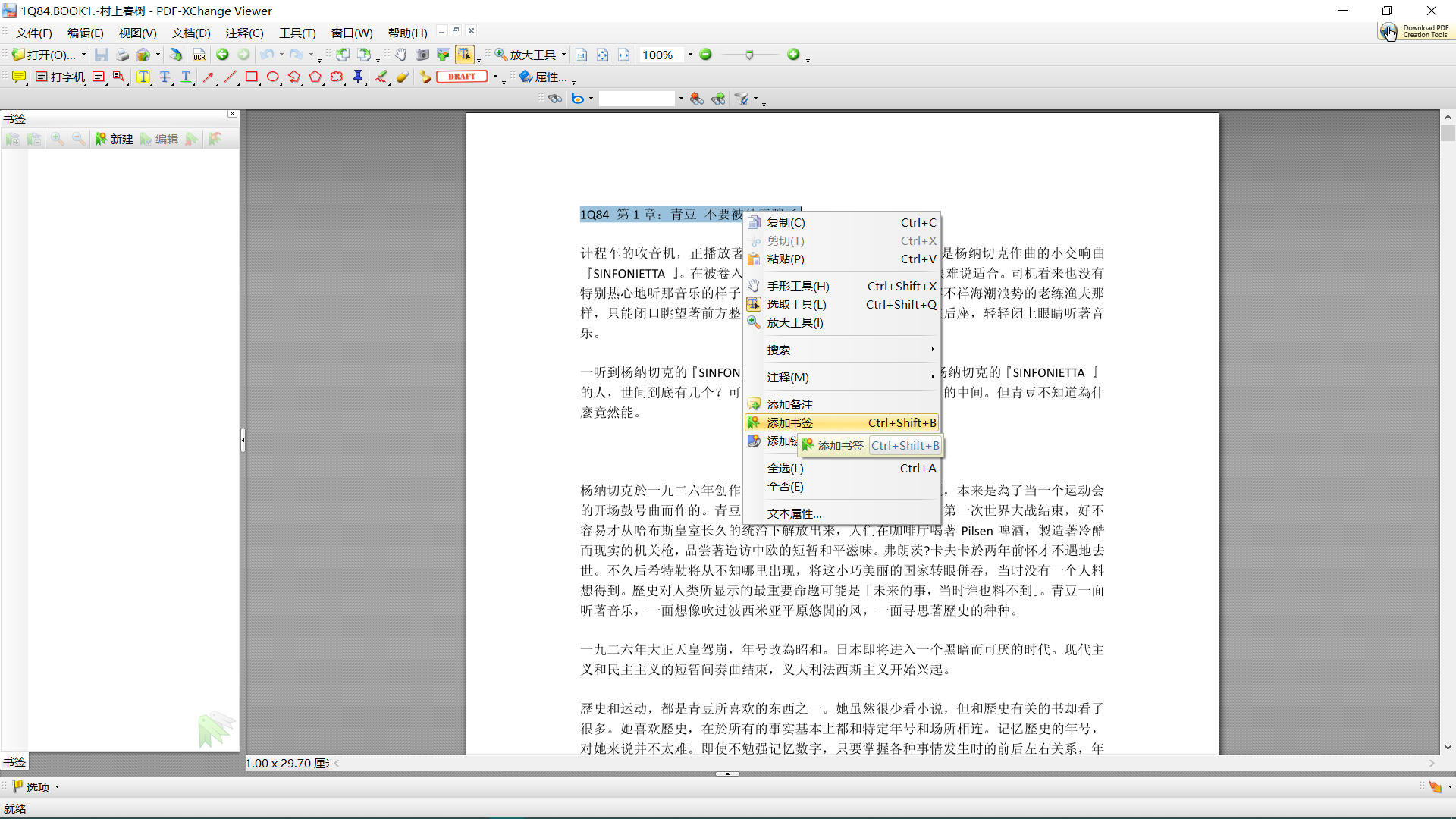
Task: Expand the 搜索 submenu in context menu
Action: coord(842,350)
